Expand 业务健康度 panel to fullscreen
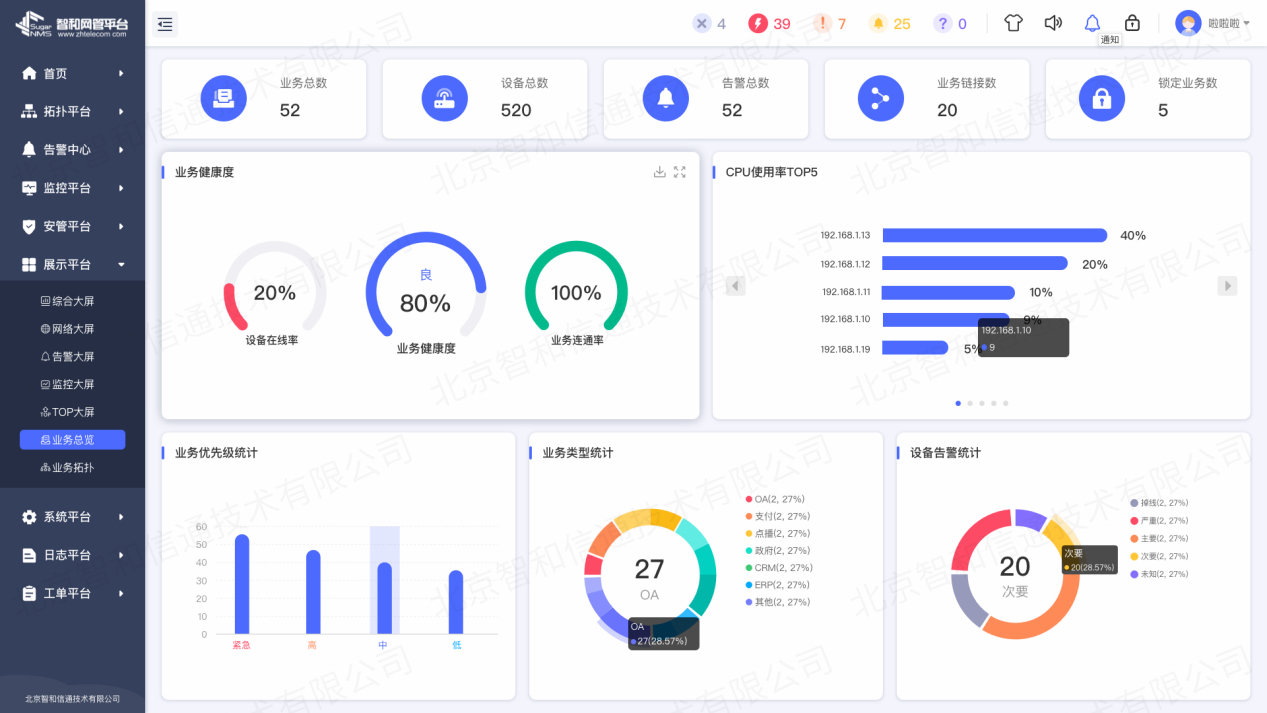 click(680, 172)
